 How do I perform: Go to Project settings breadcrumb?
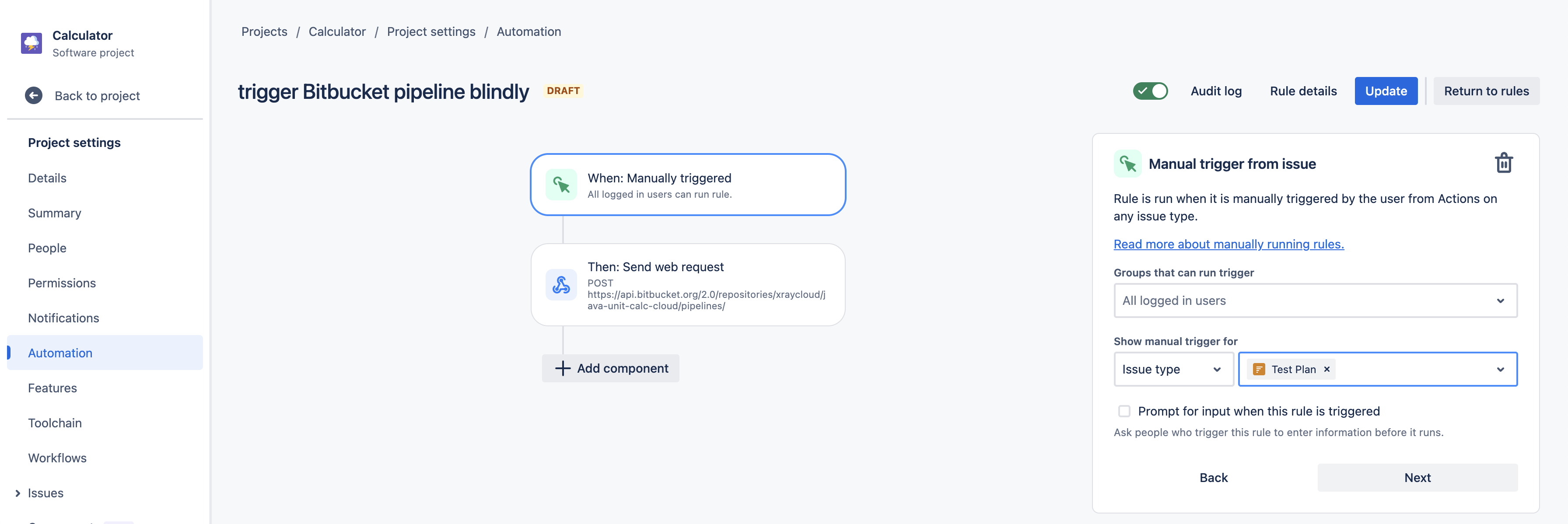[431, 31]
